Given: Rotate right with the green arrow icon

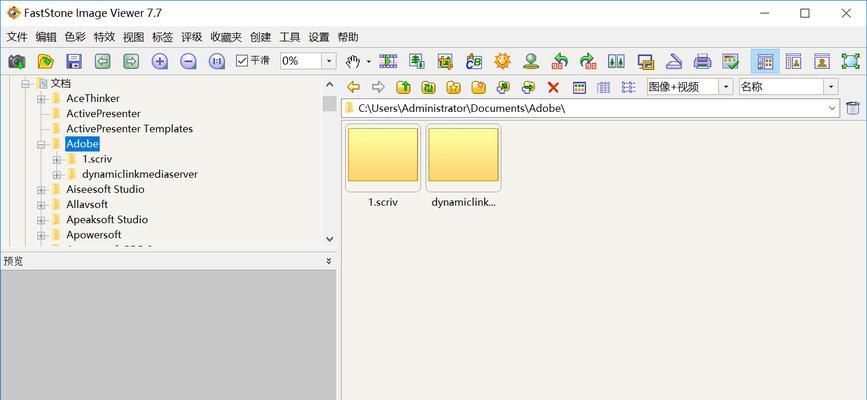Looking at the screenshot, I should (x=588, y=61).
